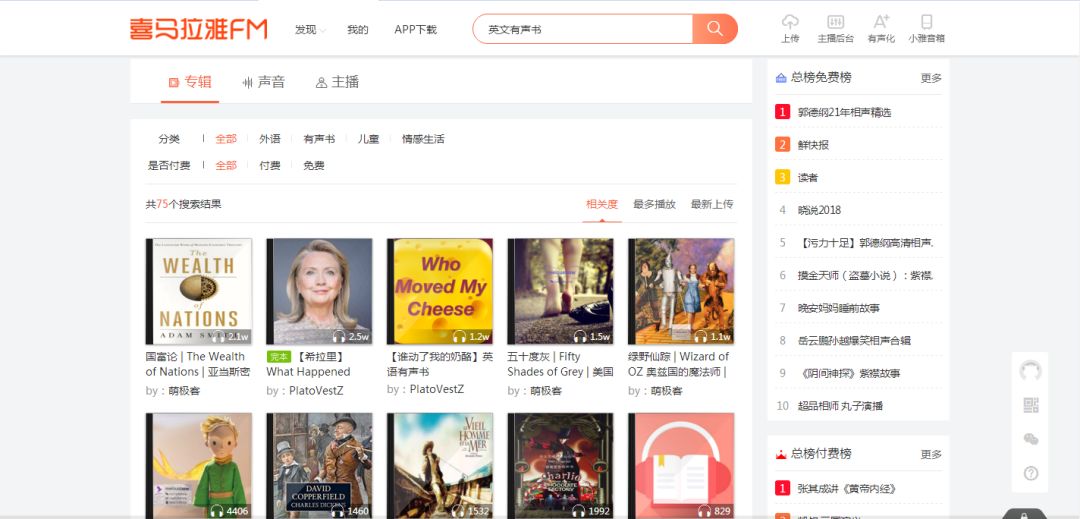The width and height of the screenshot is (1080, 519).
Task: Open the Fifty Shades of Grey cover
Action: (561, 291)
